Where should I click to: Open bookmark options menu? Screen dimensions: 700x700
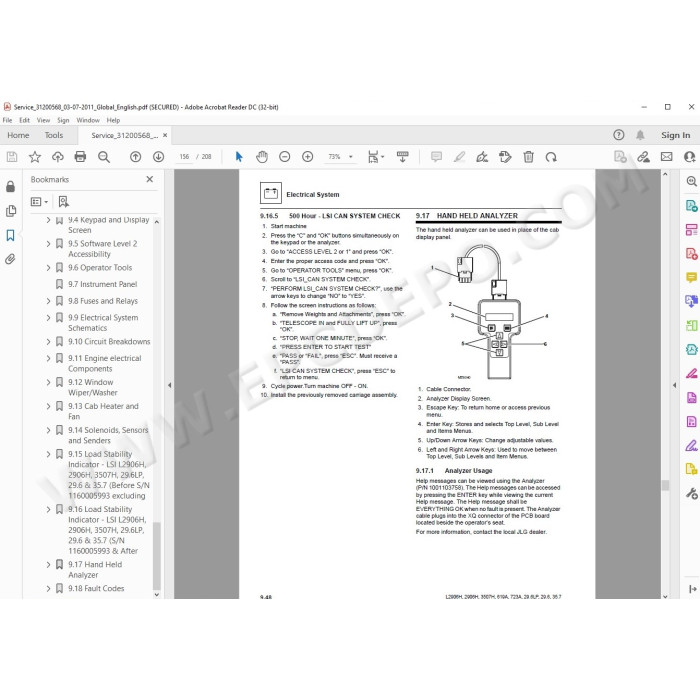tap(39, 202)
